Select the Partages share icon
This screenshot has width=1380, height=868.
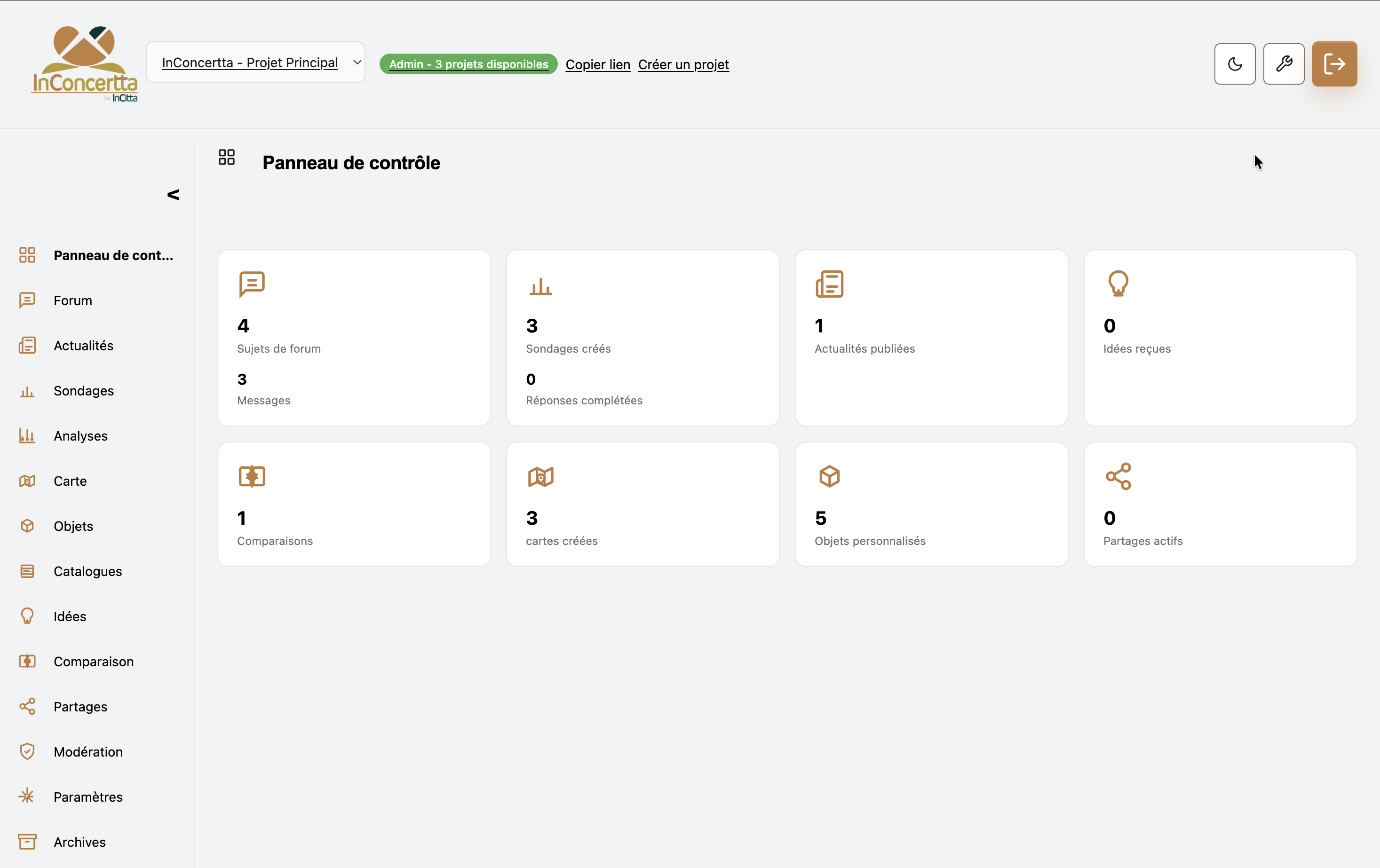pos(27,706)
